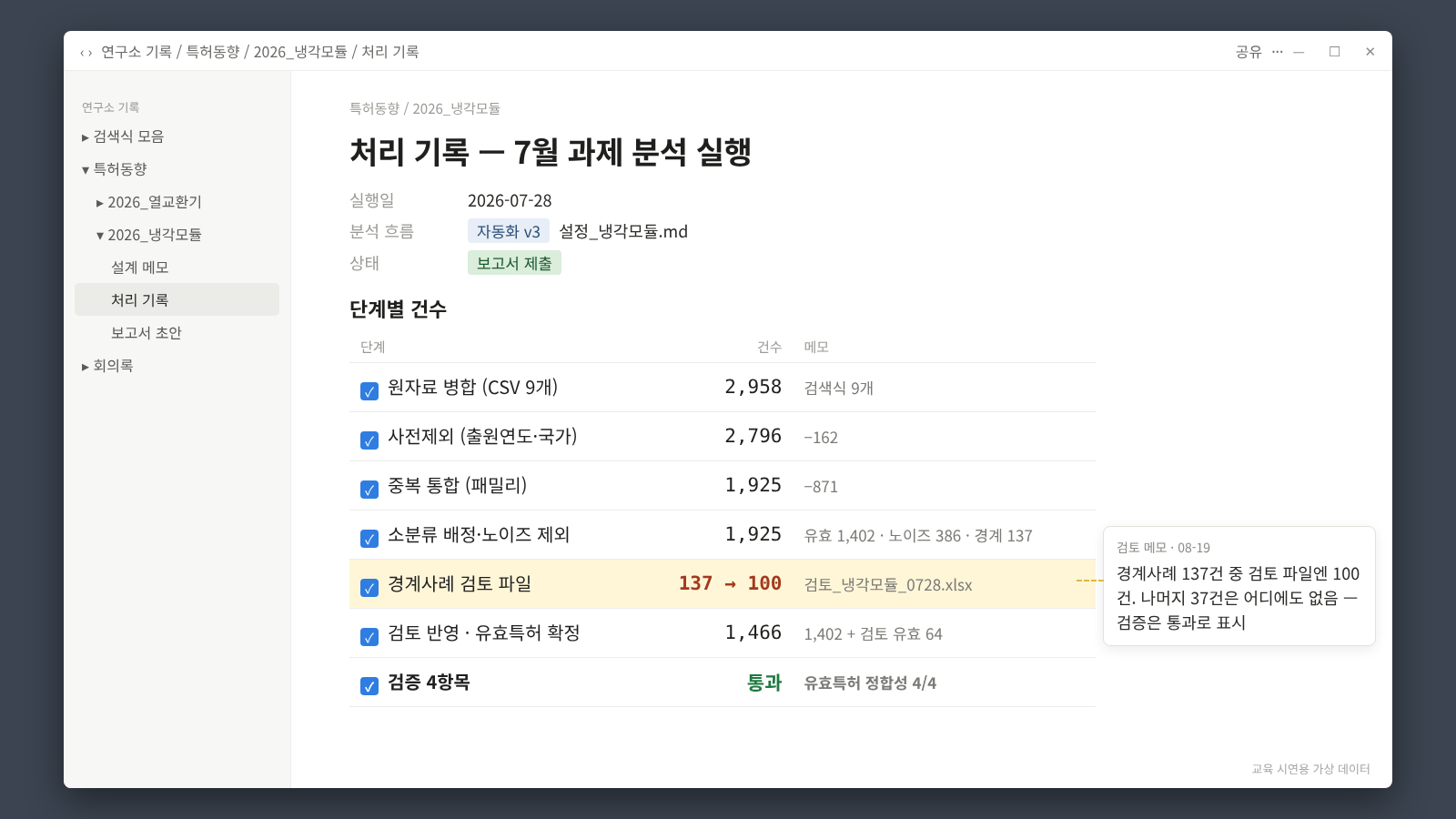Click the 공유 share button
The height and width of the screenshot is (819, 1456).
[1249, 52]
